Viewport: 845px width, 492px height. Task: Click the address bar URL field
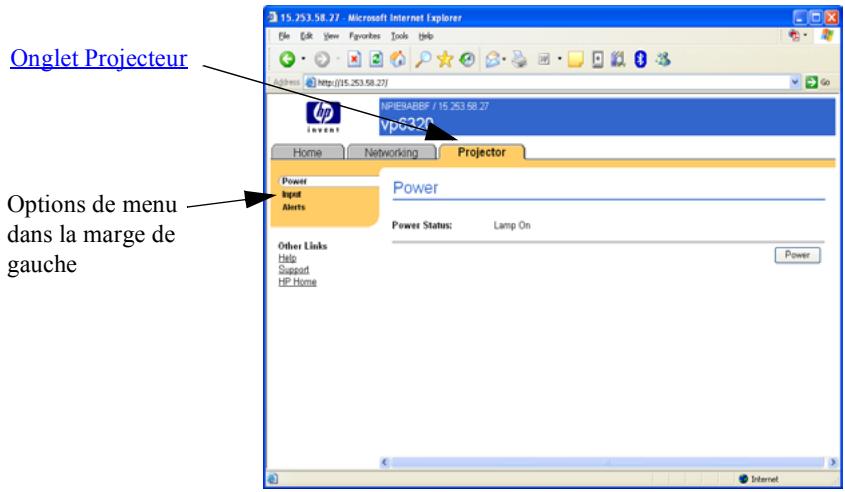pos(546,82)
